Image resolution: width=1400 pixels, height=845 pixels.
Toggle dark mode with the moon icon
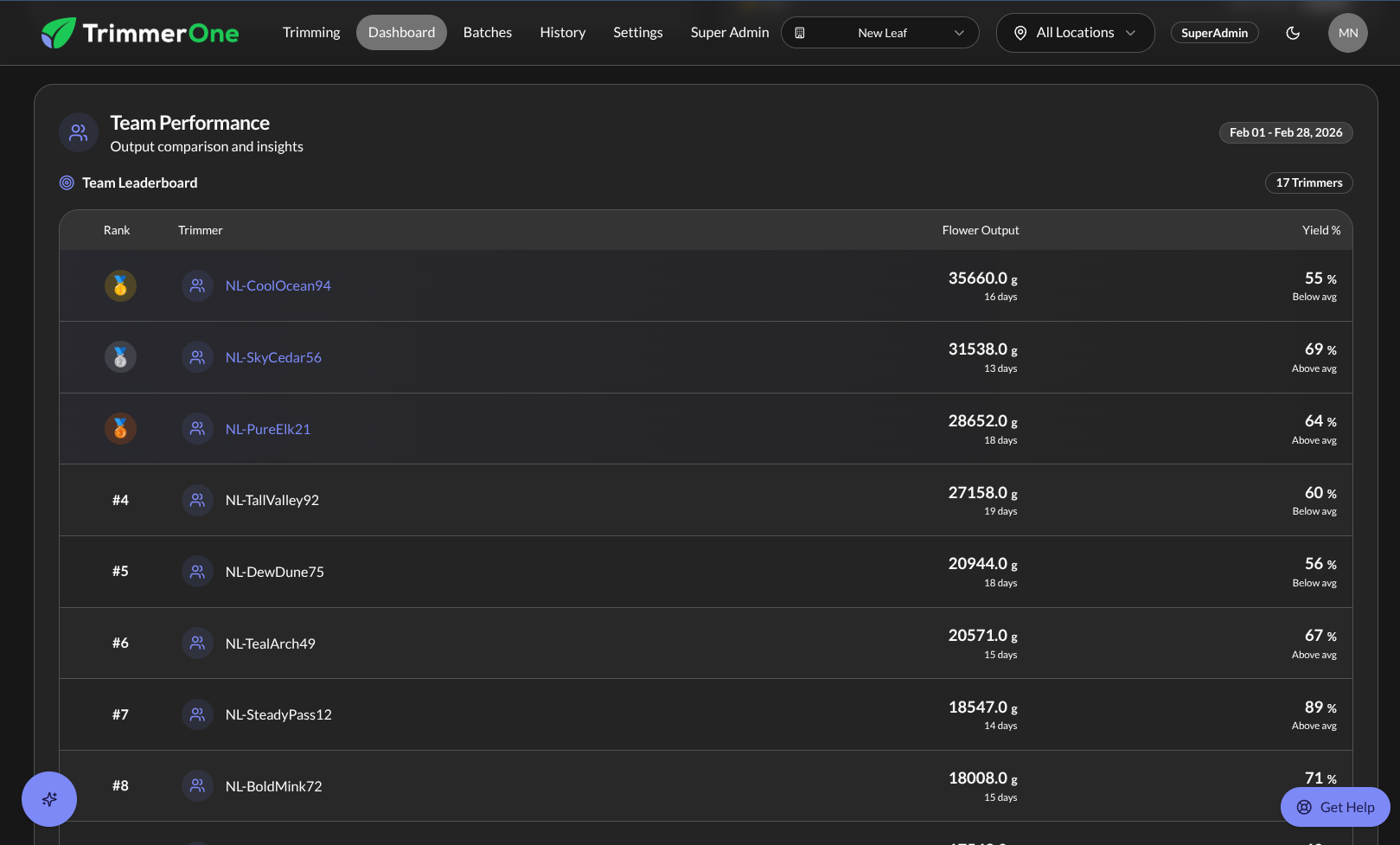click(x=1293, y=33)
